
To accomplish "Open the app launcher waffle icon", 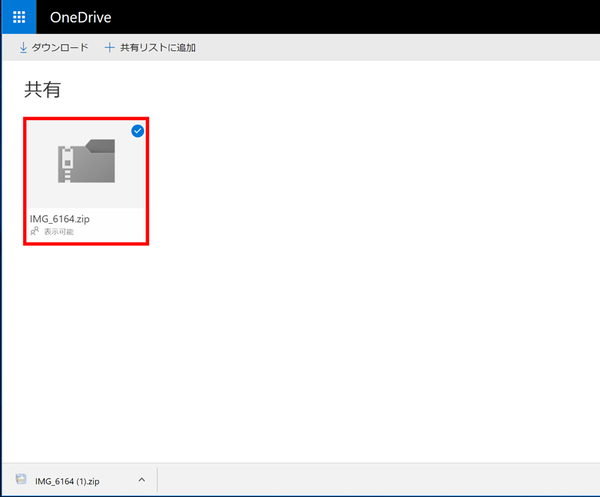I will tap(19, 17).
